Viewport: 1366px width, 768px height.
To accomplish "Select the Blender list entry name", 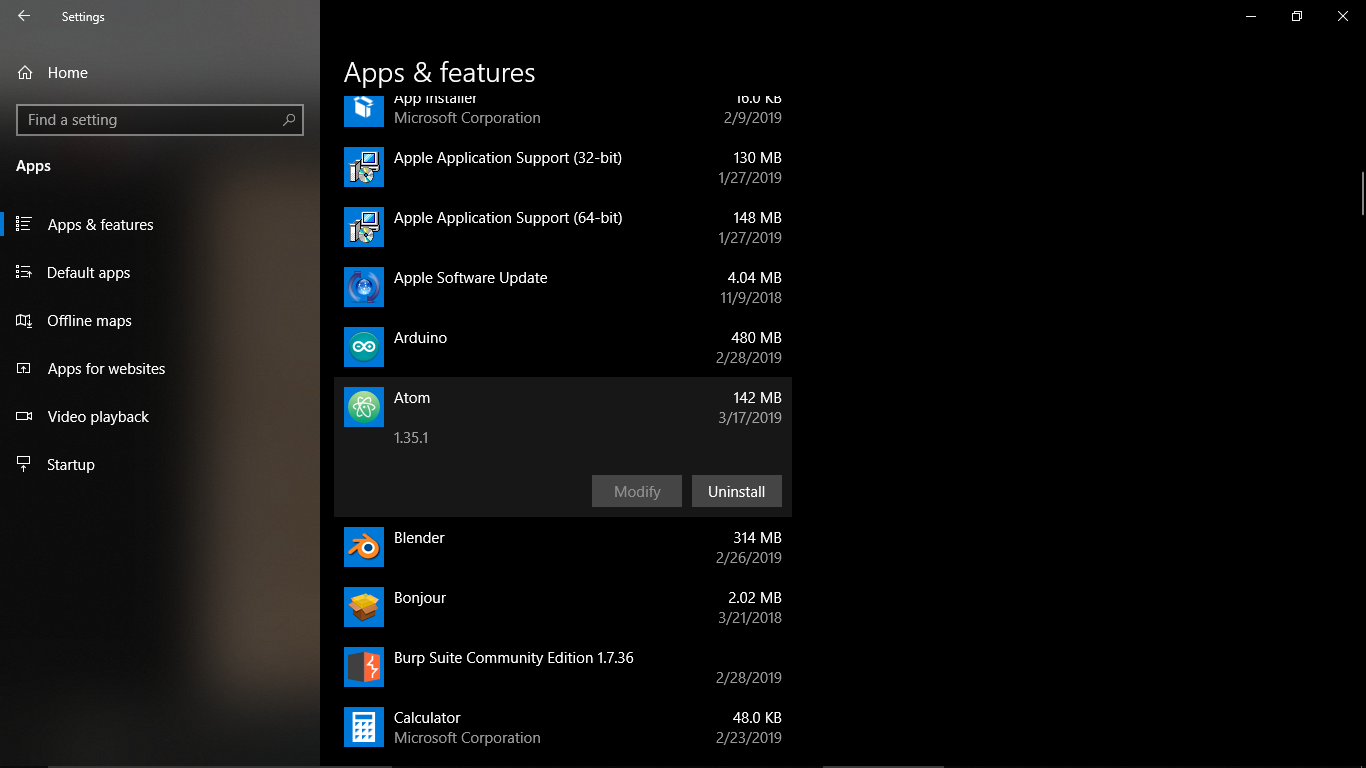I will [x=419, y=538].
